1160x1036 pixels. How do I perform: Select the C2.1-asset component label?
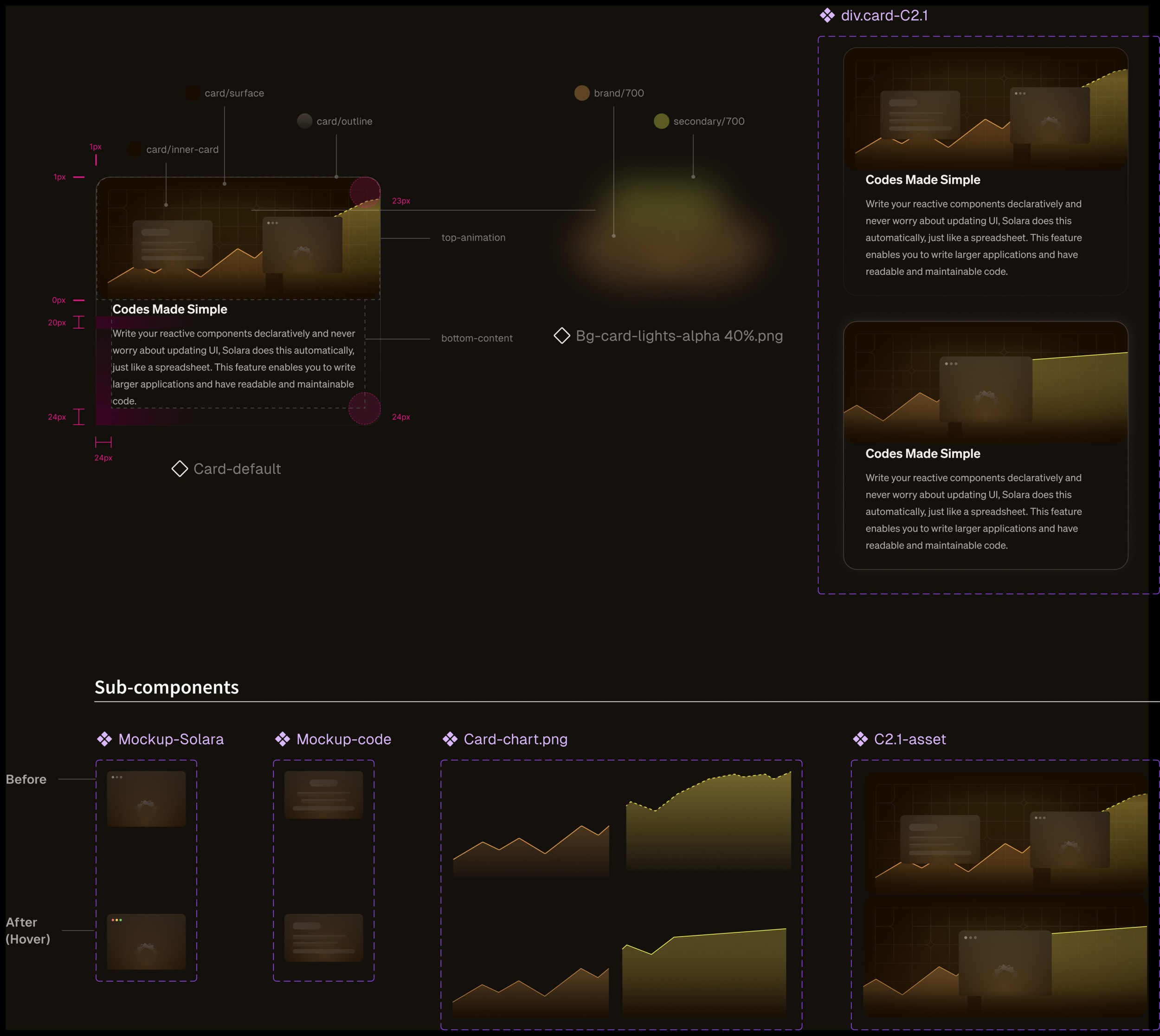(x=910, y=739)
